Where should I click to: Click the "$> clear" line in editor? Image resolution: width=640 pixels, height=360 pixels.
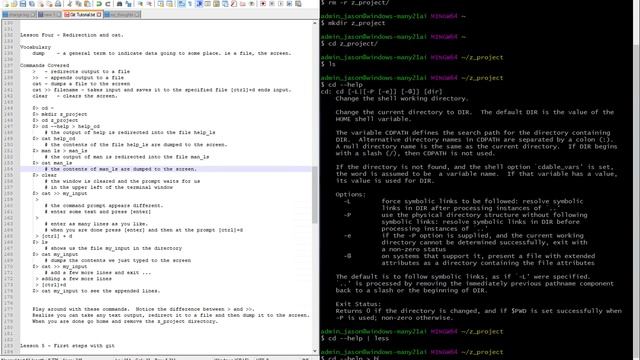pos(44,175)
